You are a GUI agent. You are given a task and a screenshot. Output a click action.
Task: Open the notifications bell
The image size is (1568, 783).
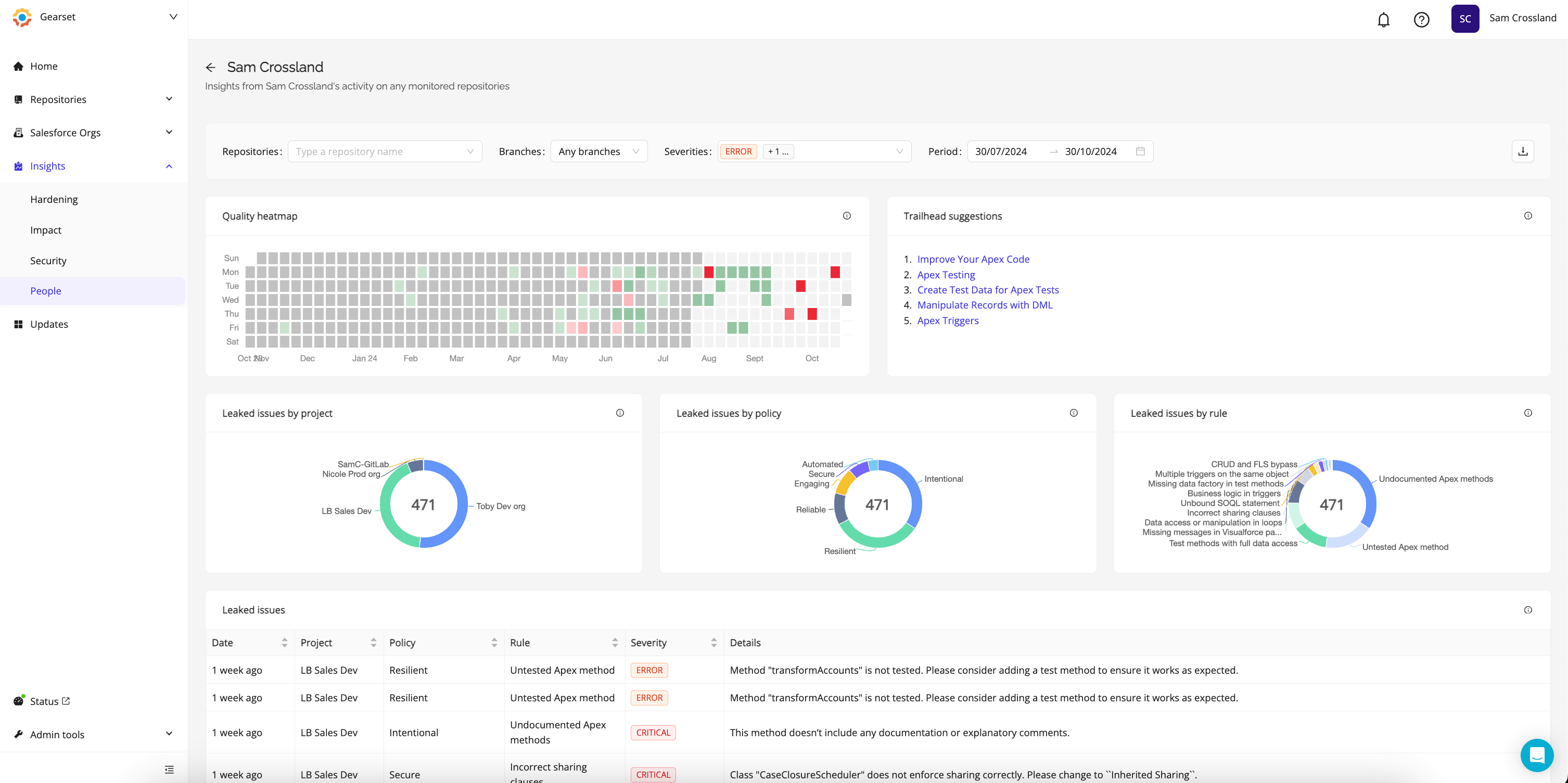(1383, 19)
